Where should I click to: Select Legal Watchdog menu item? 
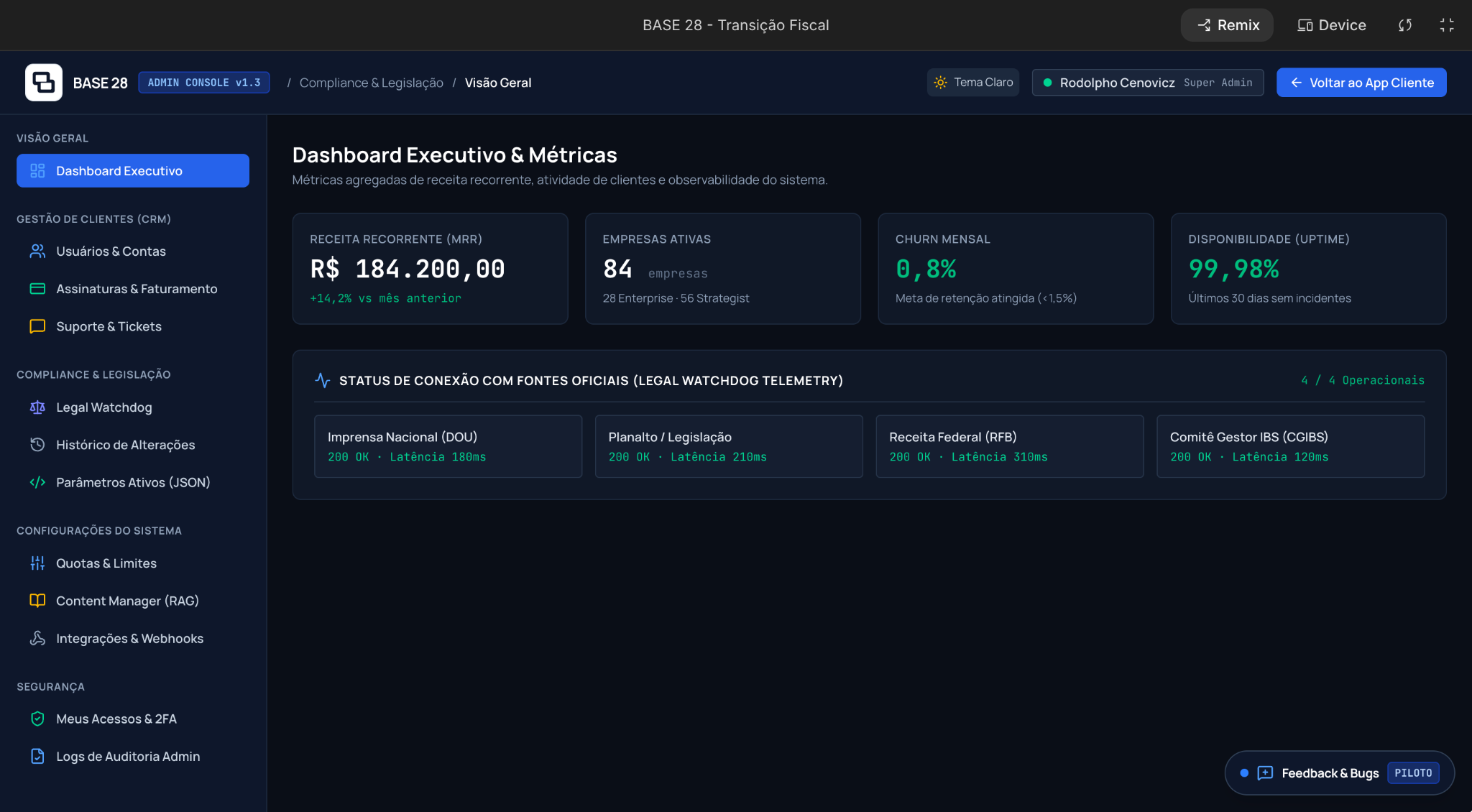133,407
